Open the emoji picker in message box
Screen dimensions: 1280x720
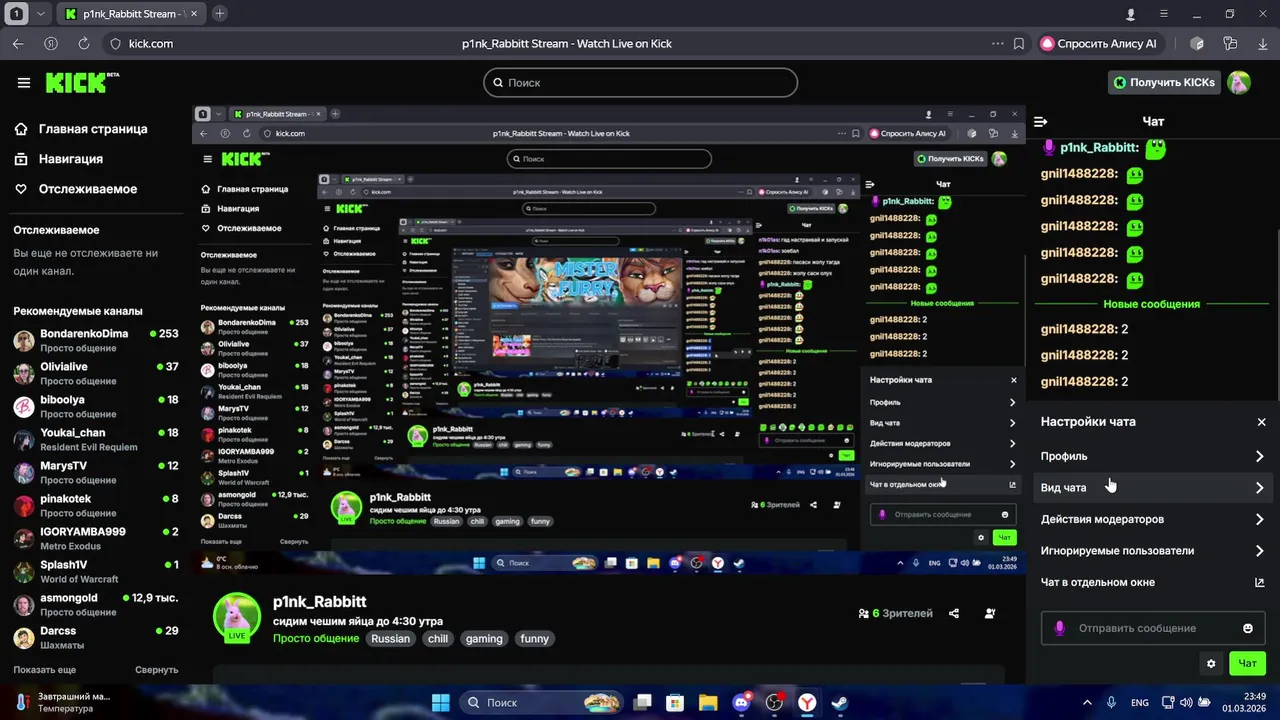[x=1248, y=628]
